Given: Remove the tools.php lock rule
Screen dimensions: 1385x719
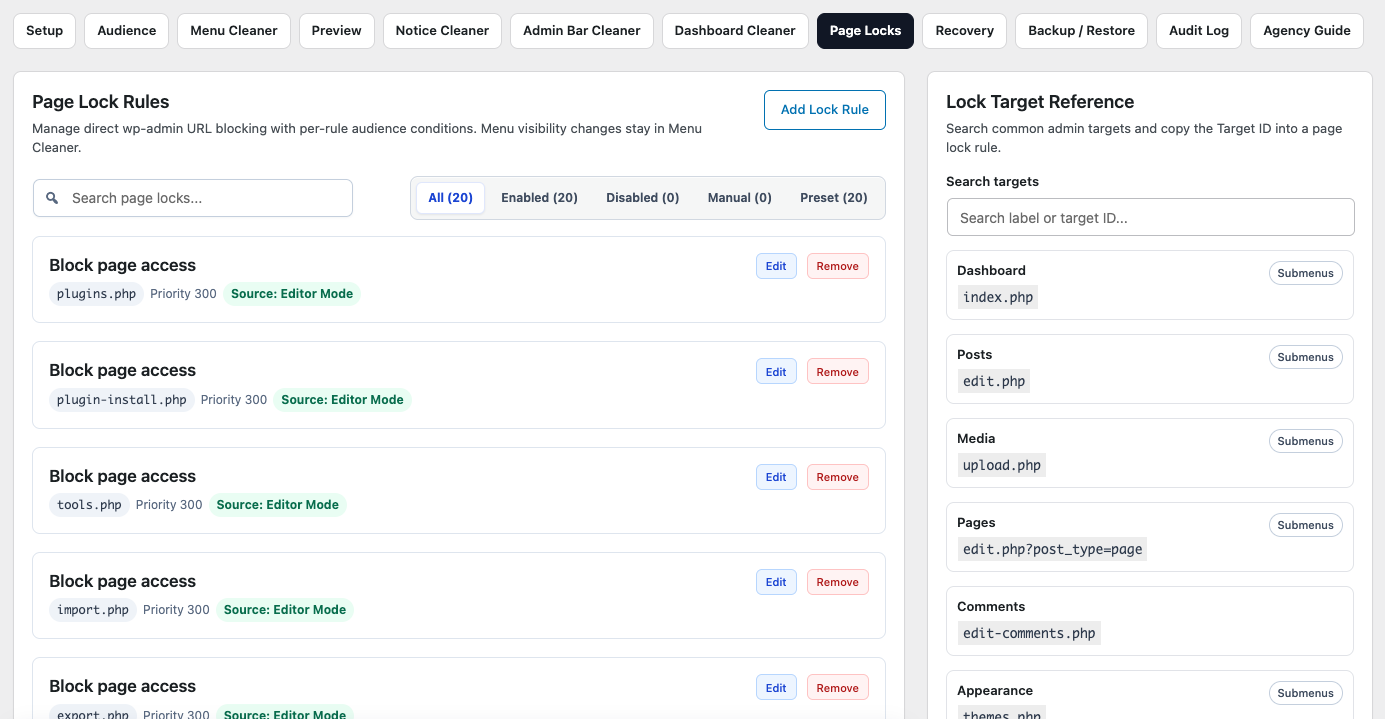Looking at the screenshot, I should pos(838,477).
